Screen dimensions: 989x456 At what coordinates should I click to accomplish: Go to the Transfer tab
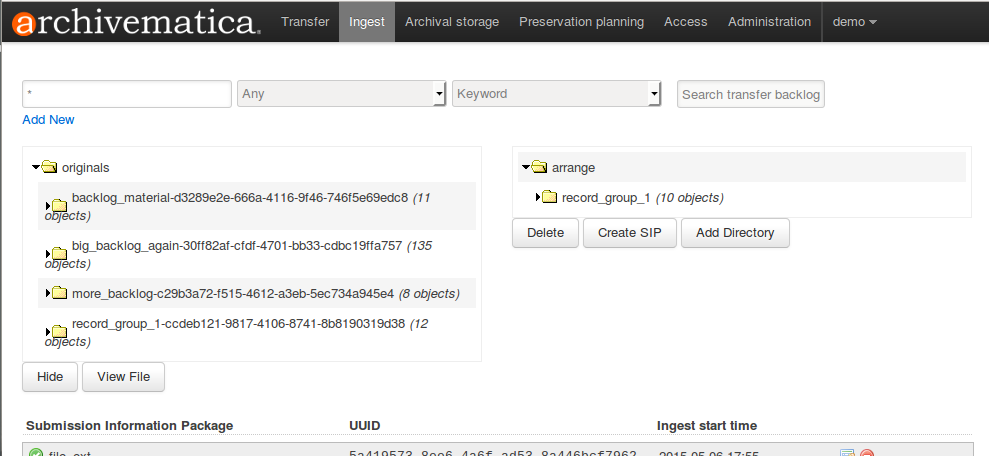305,22
